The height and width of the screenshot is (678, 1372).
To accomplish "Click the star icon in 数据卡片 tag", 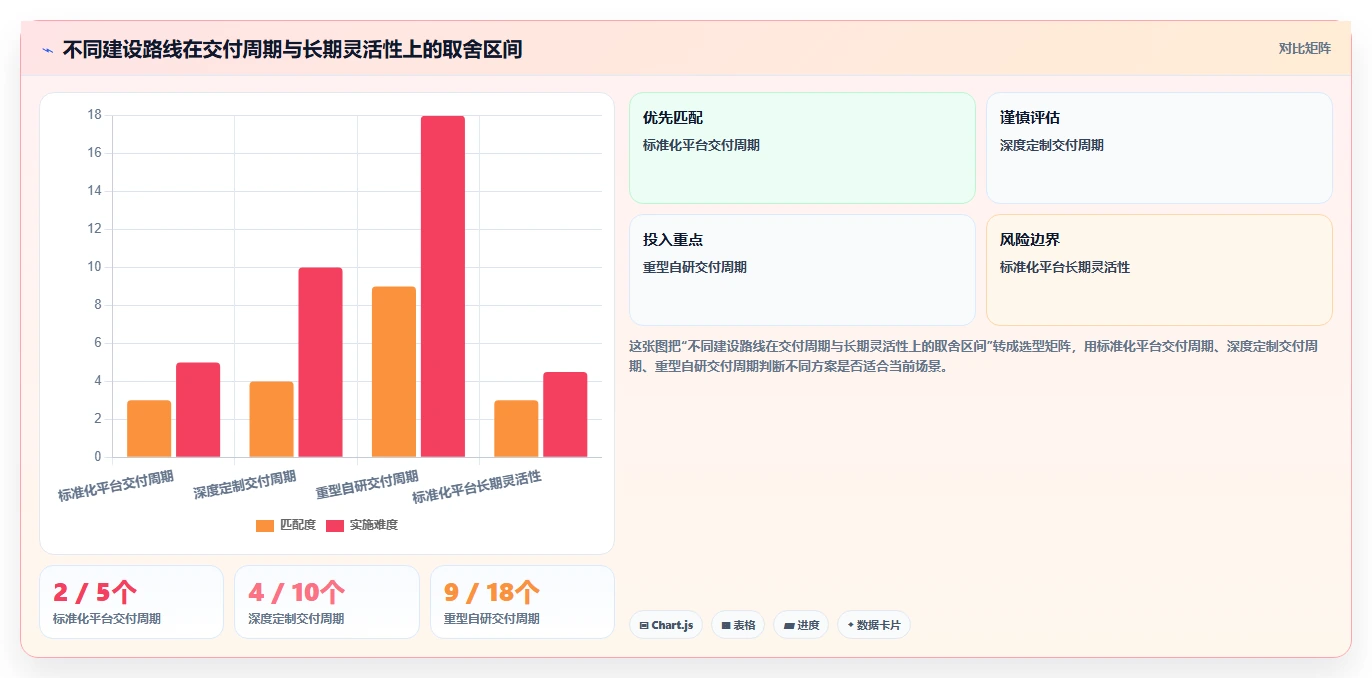I will (850, 625).
